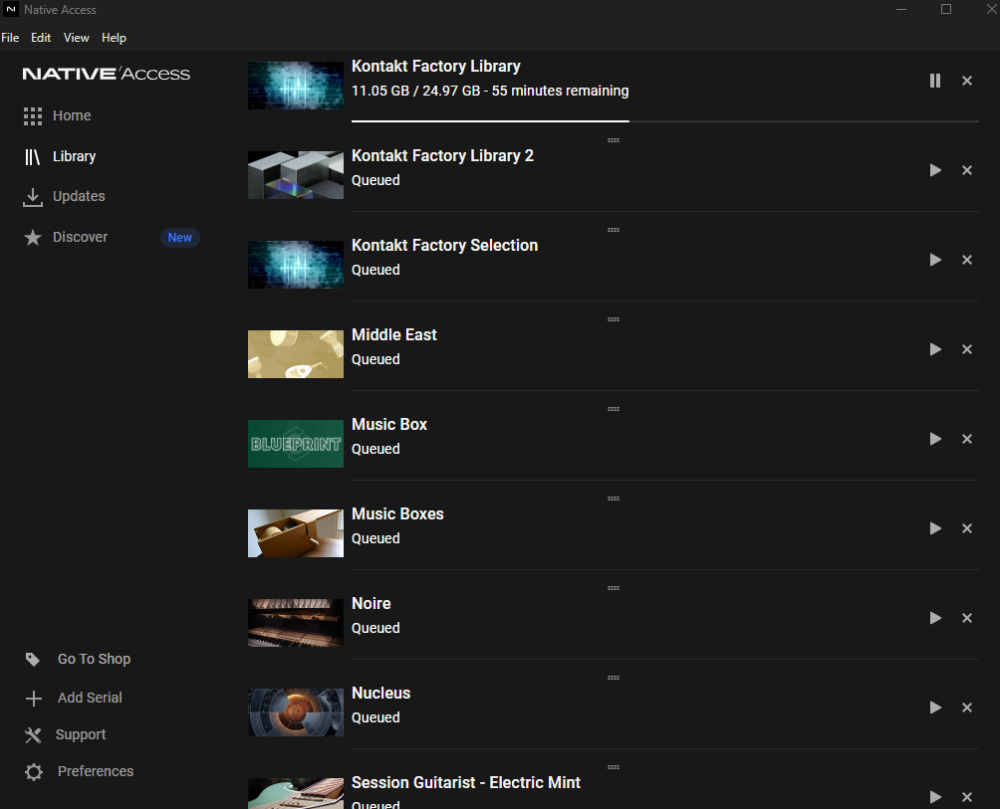Click the 'Nucleus' product title
Screen dimensions: 1000x809
click(x=381, y=693)
